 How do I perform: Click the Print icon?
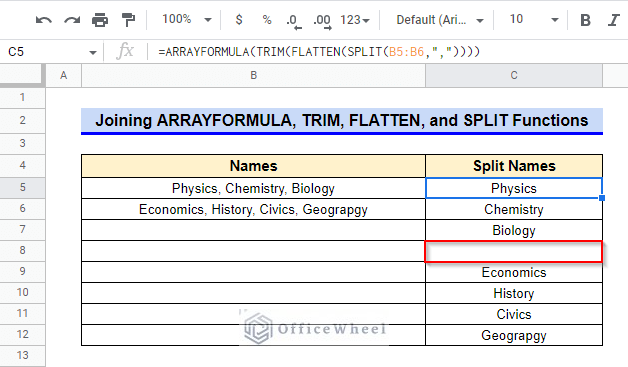100,20
